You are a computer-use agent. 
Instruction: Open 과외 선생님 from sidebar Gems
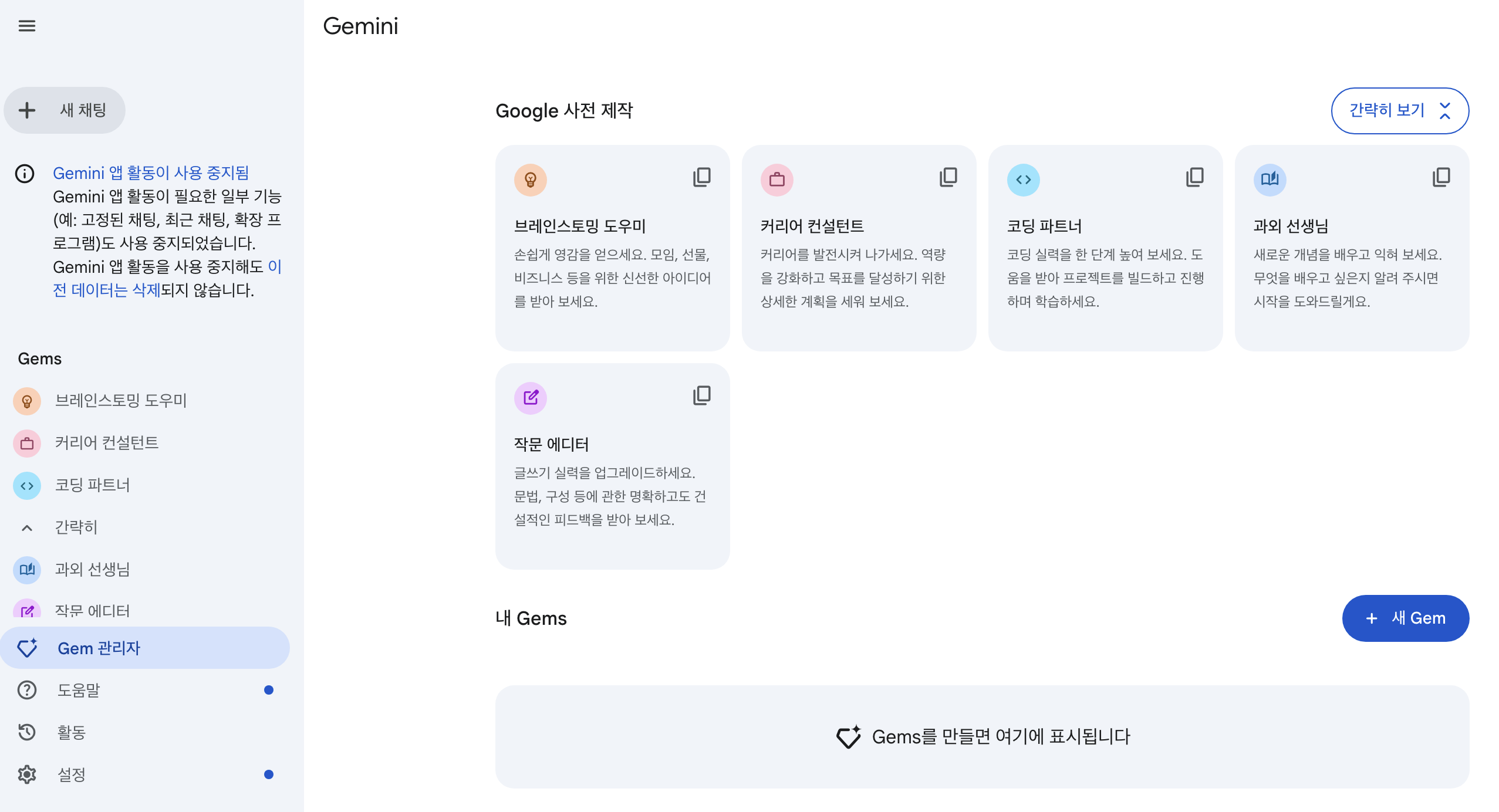click(x=92, y=569)
